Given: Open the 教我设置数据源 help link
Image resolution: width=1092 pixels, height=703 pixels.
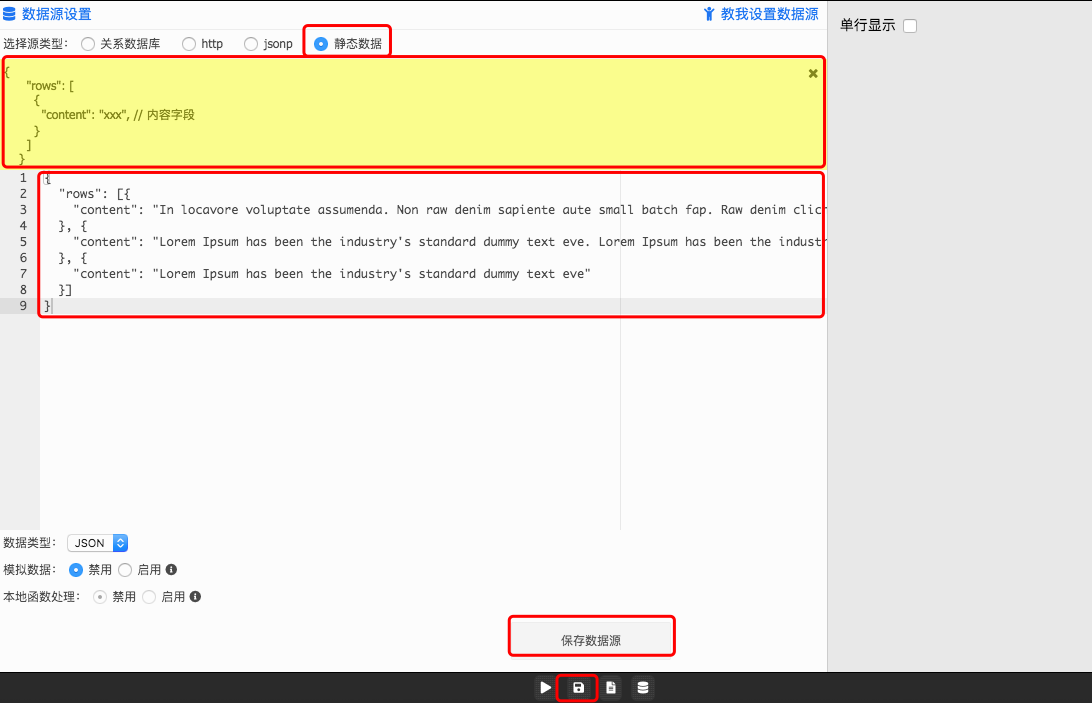Looking at the screenshot, I should pyautogui.click(x=769, y=15).
